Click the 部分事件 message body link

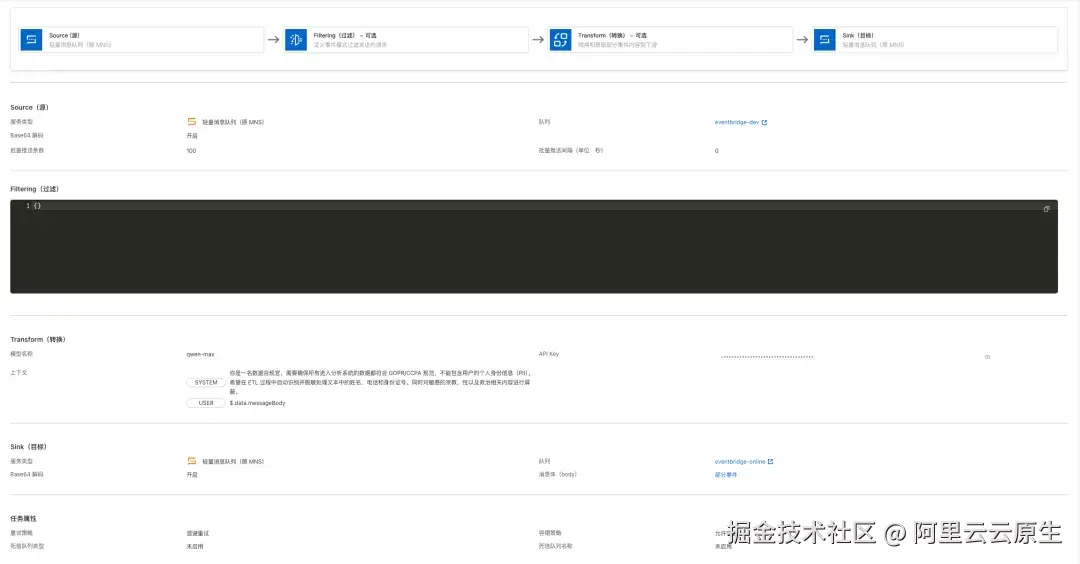pyautogui.click(x=725, y=474)
